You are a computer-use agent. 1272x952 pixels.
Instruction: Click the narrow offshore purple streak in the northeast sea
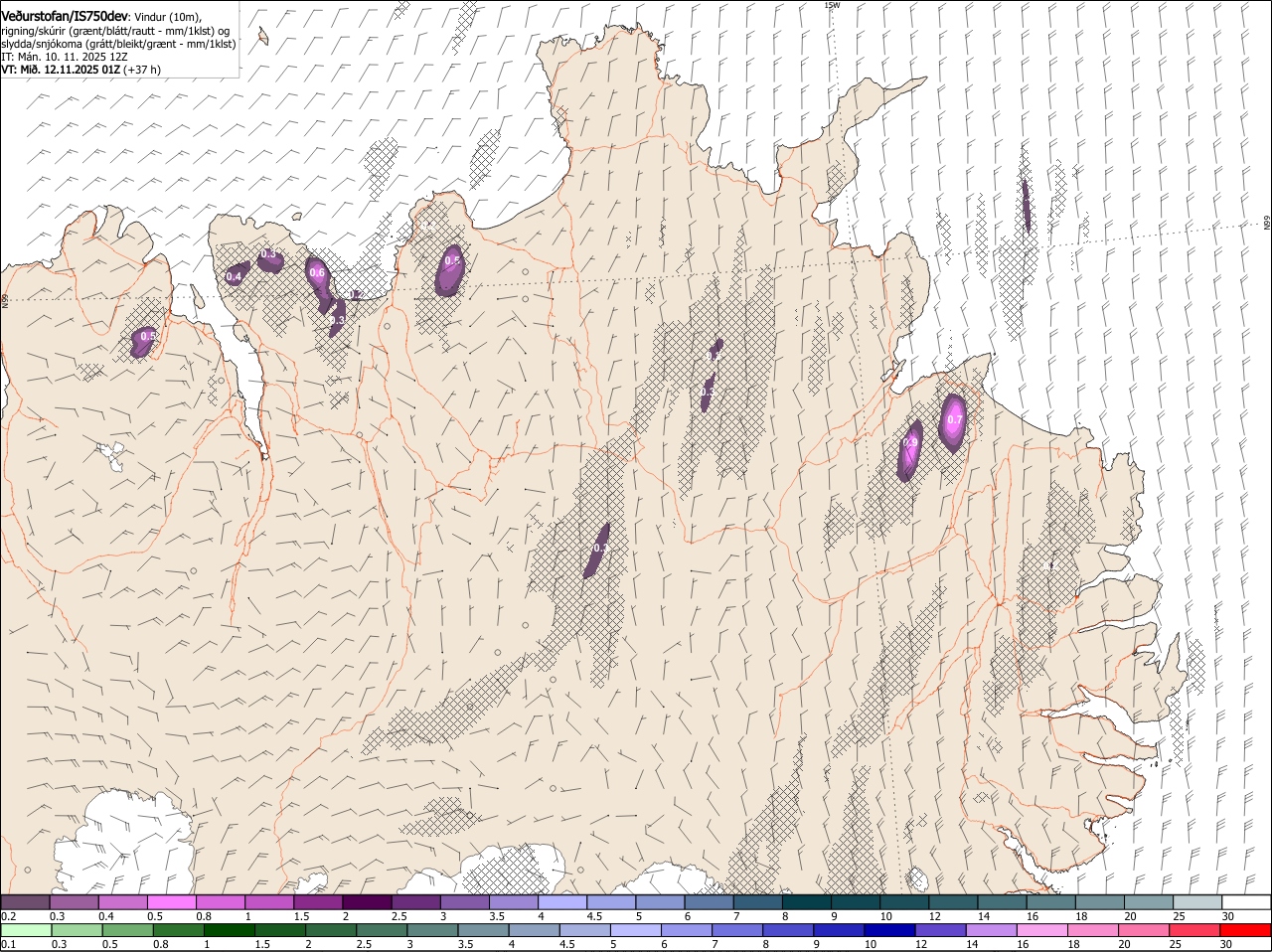[1026, 205]
